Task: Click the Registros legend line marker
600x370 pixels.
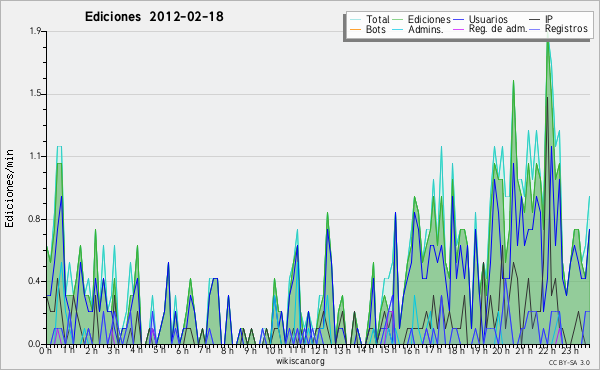Action: click(x=535, y=29)
